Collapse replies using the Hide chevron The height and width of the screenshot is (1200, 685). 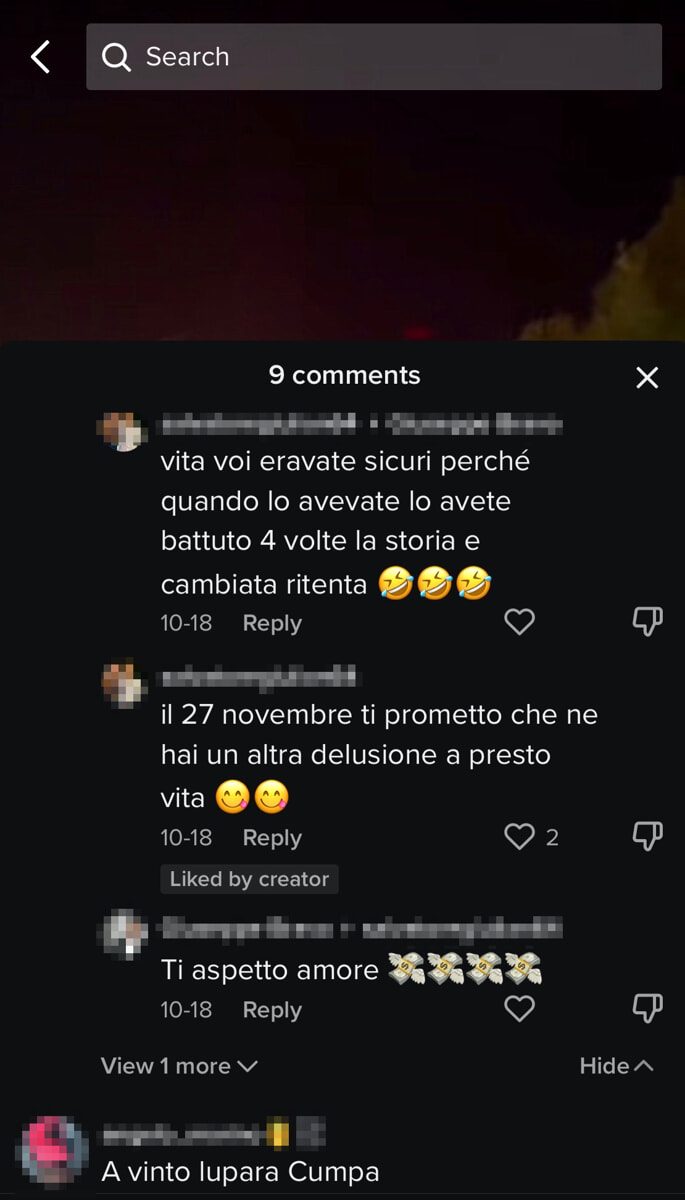click(616, 1066)
